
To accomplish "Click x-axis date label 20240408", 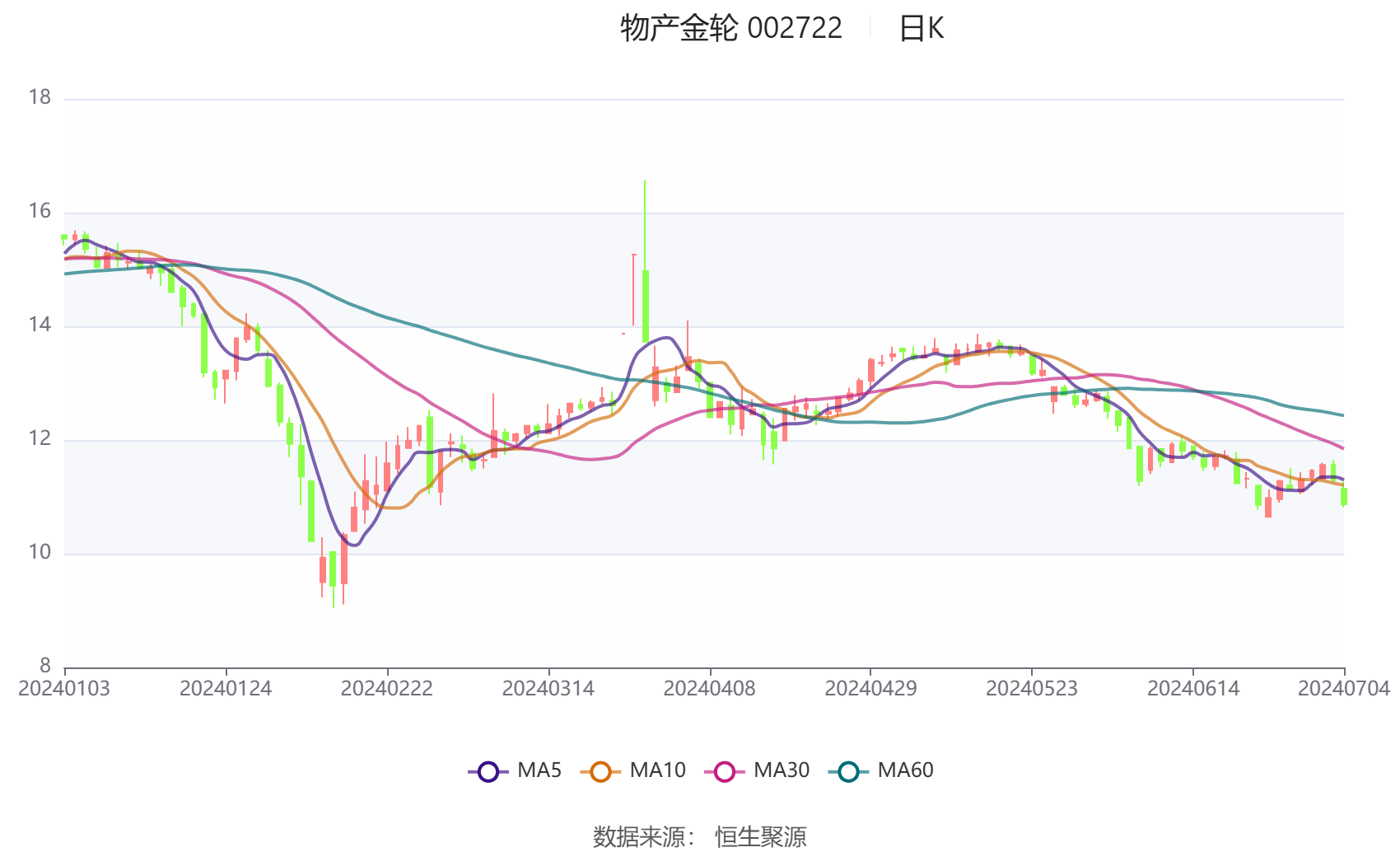I will (x=710, y=689).
